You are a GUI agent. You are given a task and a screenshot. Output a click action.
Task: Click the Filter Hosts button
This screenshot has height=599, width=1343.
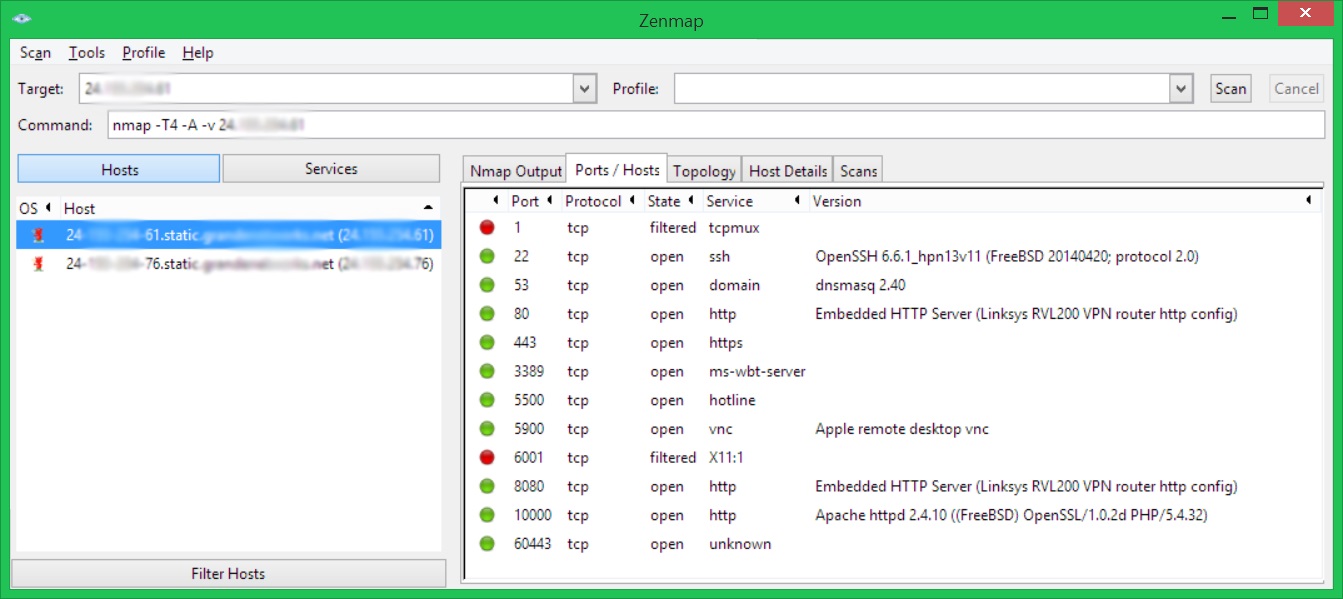click(x=228, y=573)
